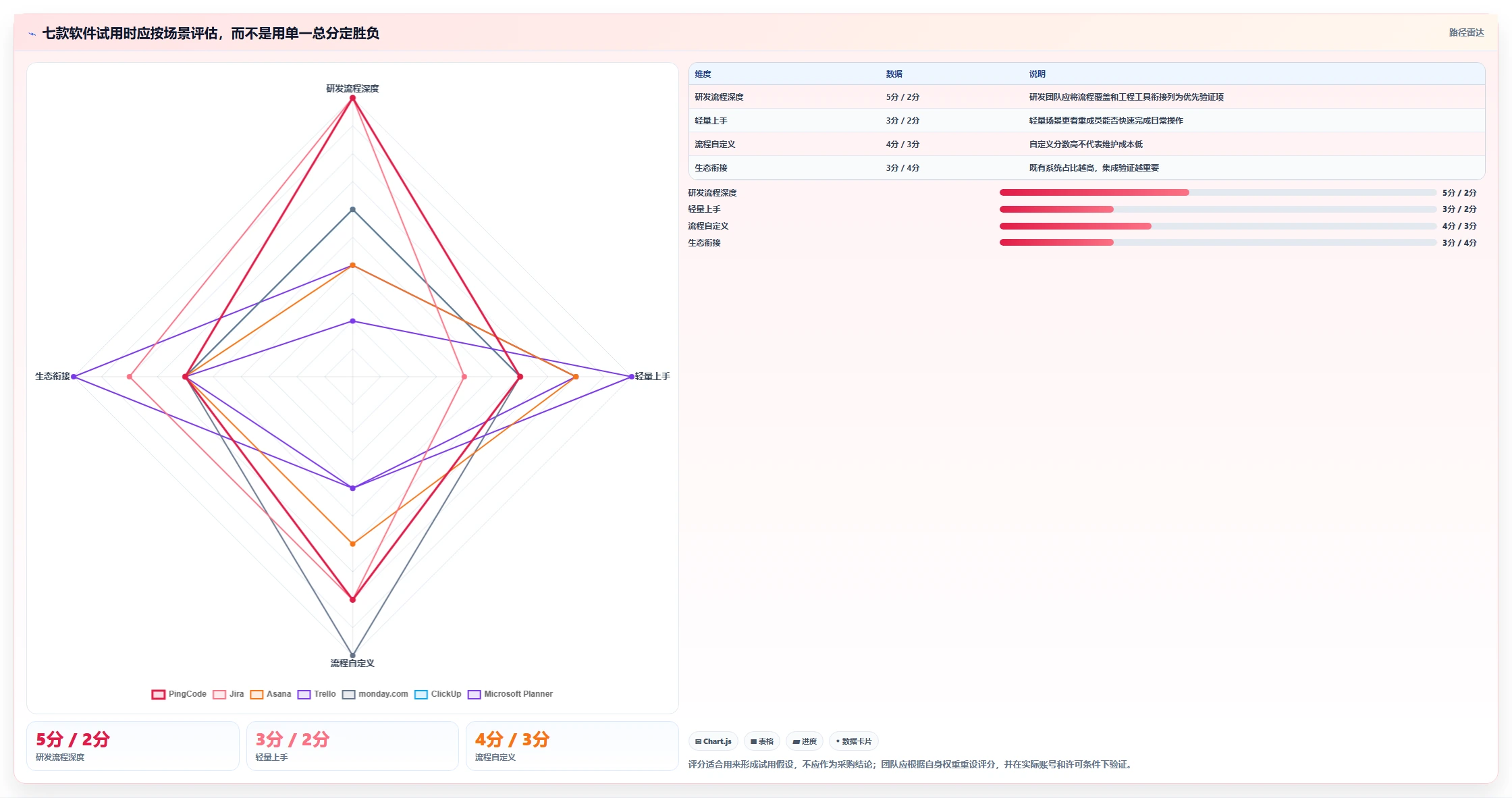Click the 数据卡片 chip
The image size is (1512, 798).
pyautogui.click(x=853, y=741)
